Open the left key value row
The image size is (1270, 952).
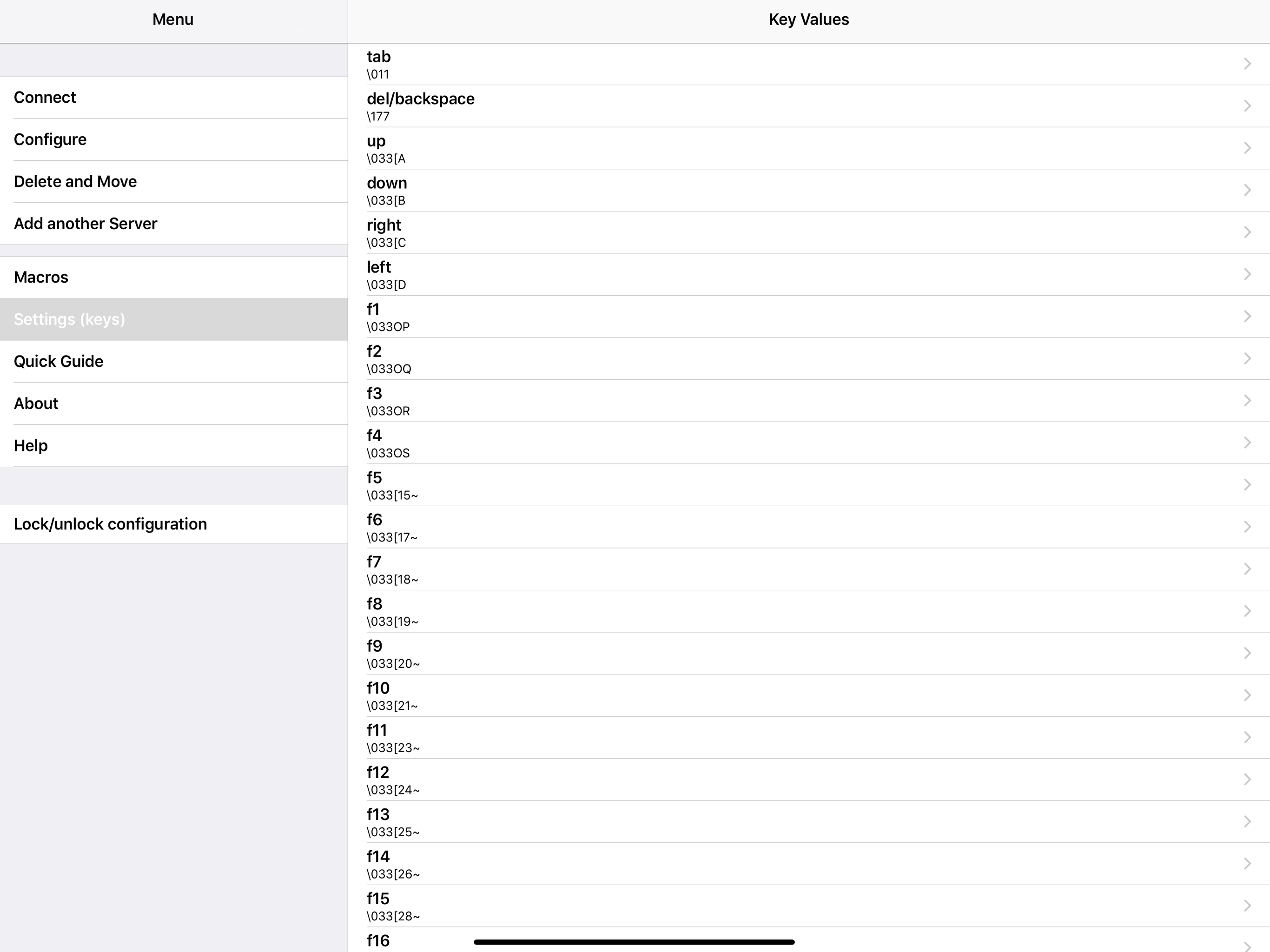[x=804, y=274]
